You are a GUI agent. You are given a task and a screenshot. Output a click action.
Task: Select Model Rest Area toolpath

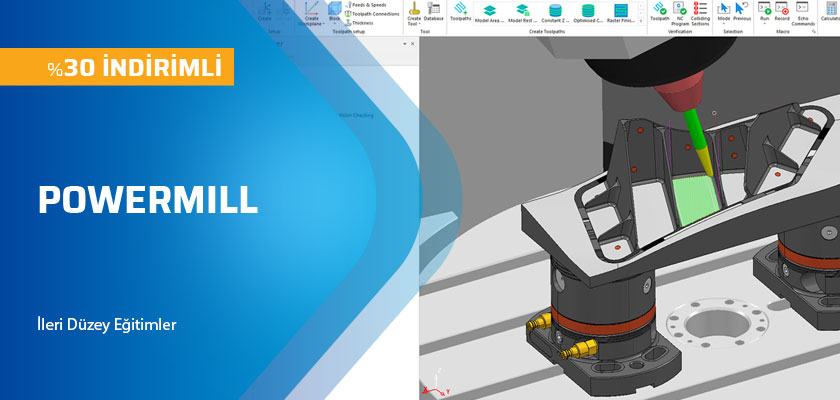click(522, 12)
